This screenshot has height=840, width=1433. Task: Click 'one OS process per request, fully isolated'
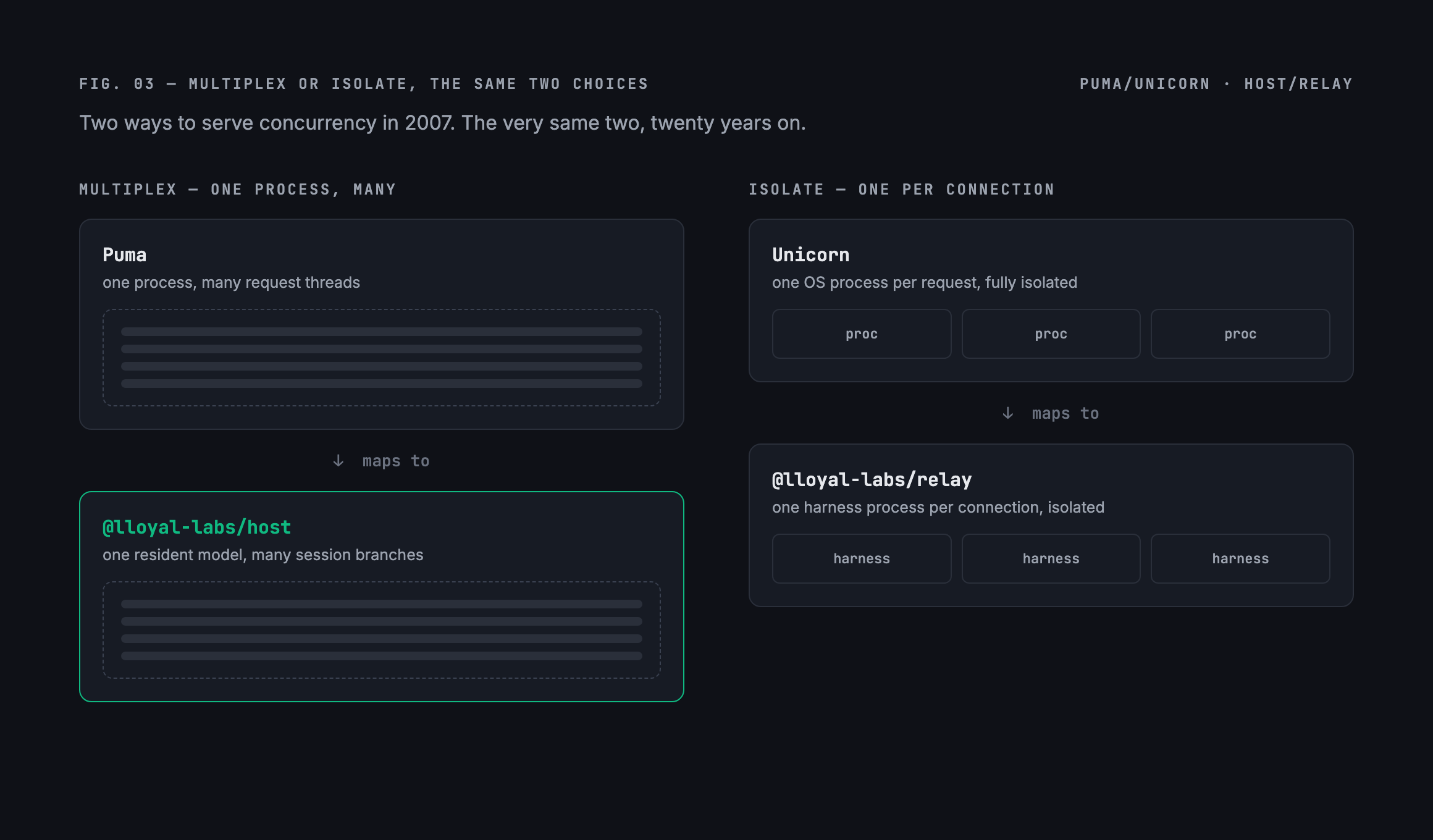point(925,283)
